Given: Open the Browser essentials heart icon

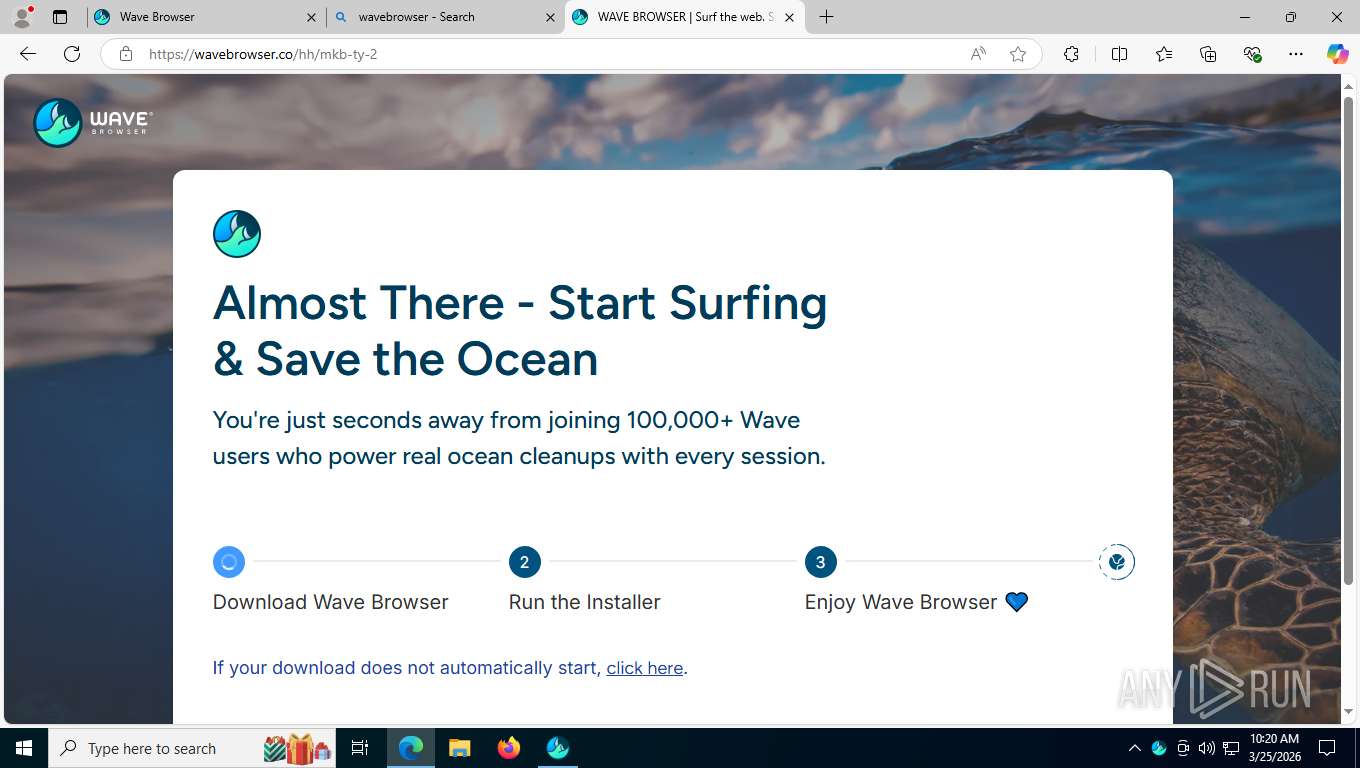Looking at the screenshot, I should click(1252, 54).
